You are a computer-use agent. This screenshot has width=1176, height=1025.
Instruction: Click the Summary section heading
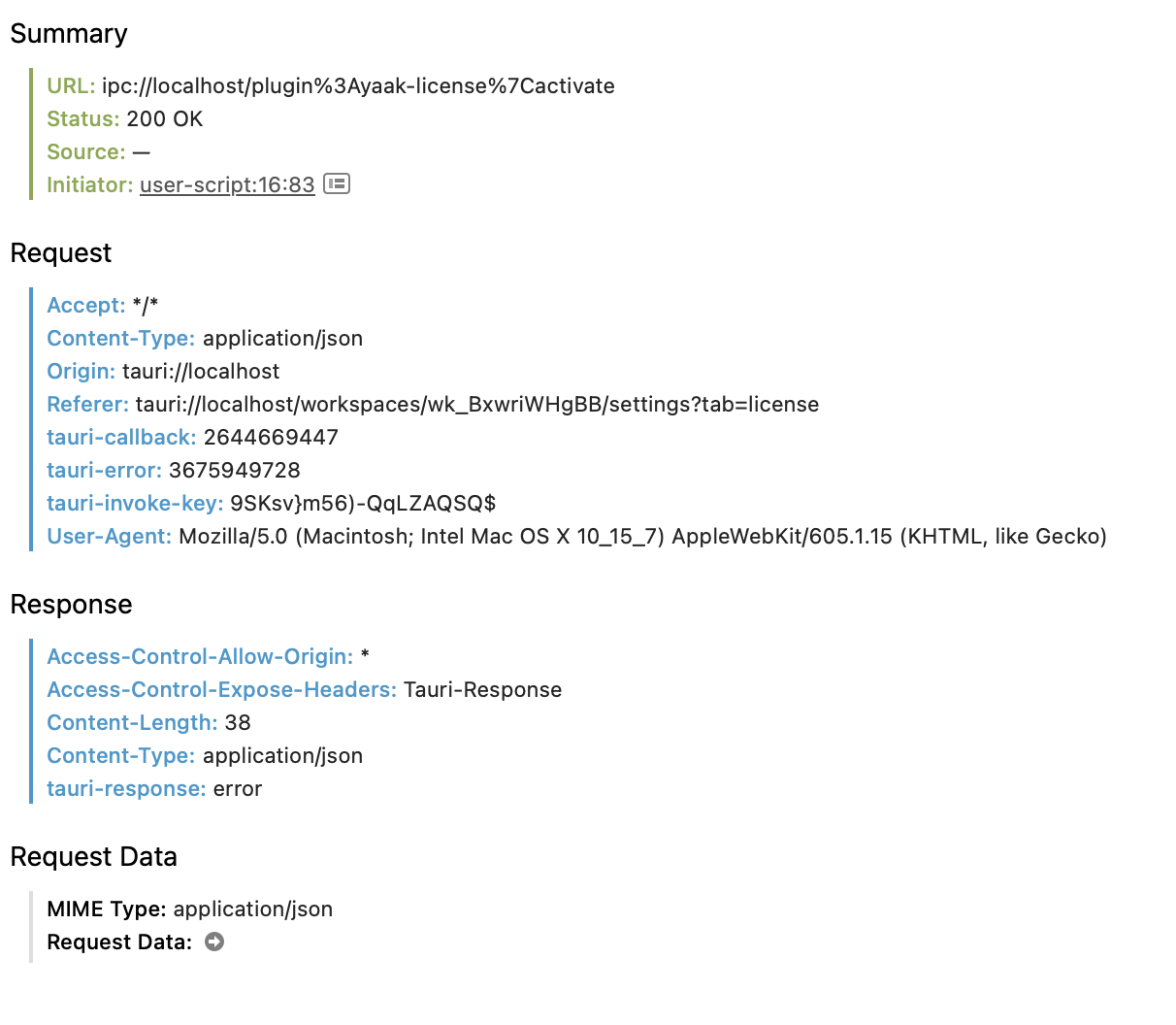tap(69, 34)
